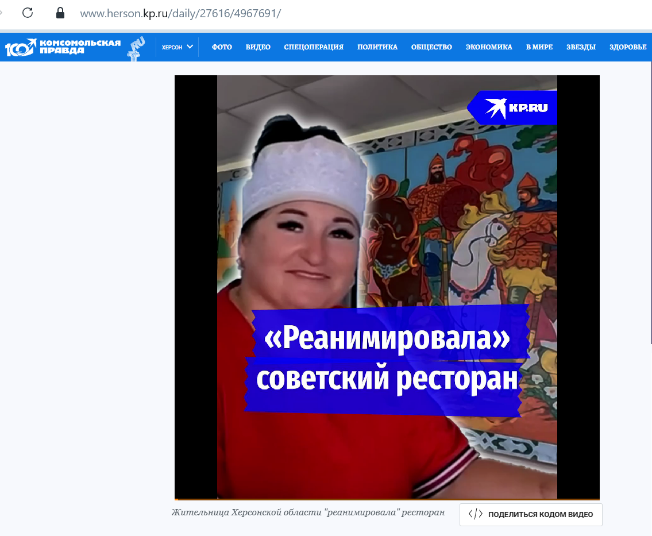Open the ВИДЕО menu section

(x=258, y=47)
